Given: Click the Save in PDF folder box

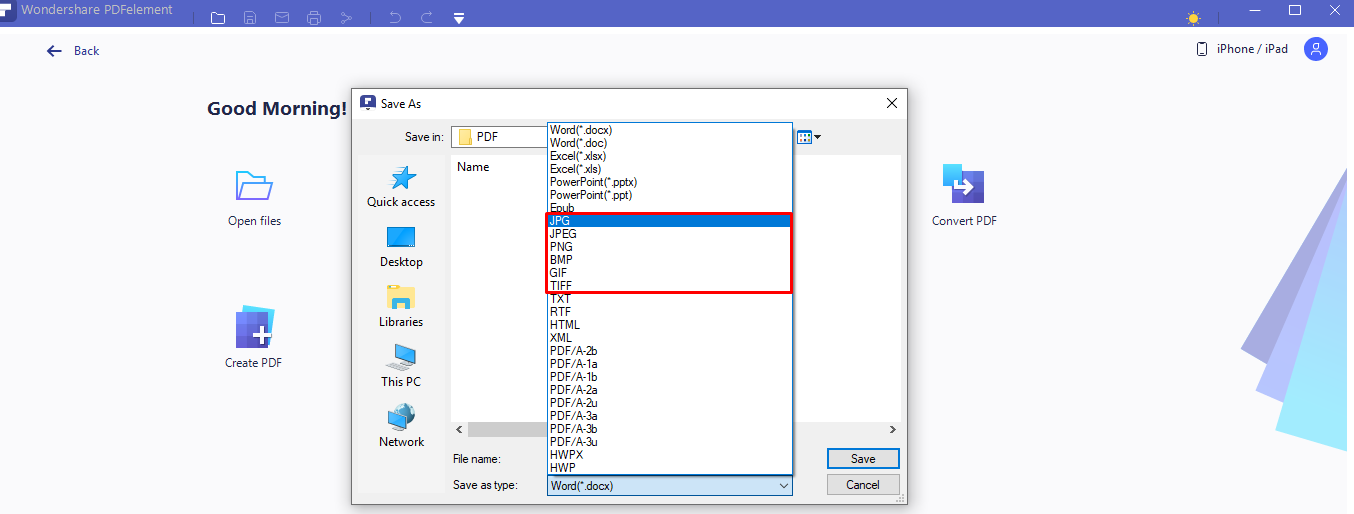Looking at the screenshot, I should coord(499,137).
